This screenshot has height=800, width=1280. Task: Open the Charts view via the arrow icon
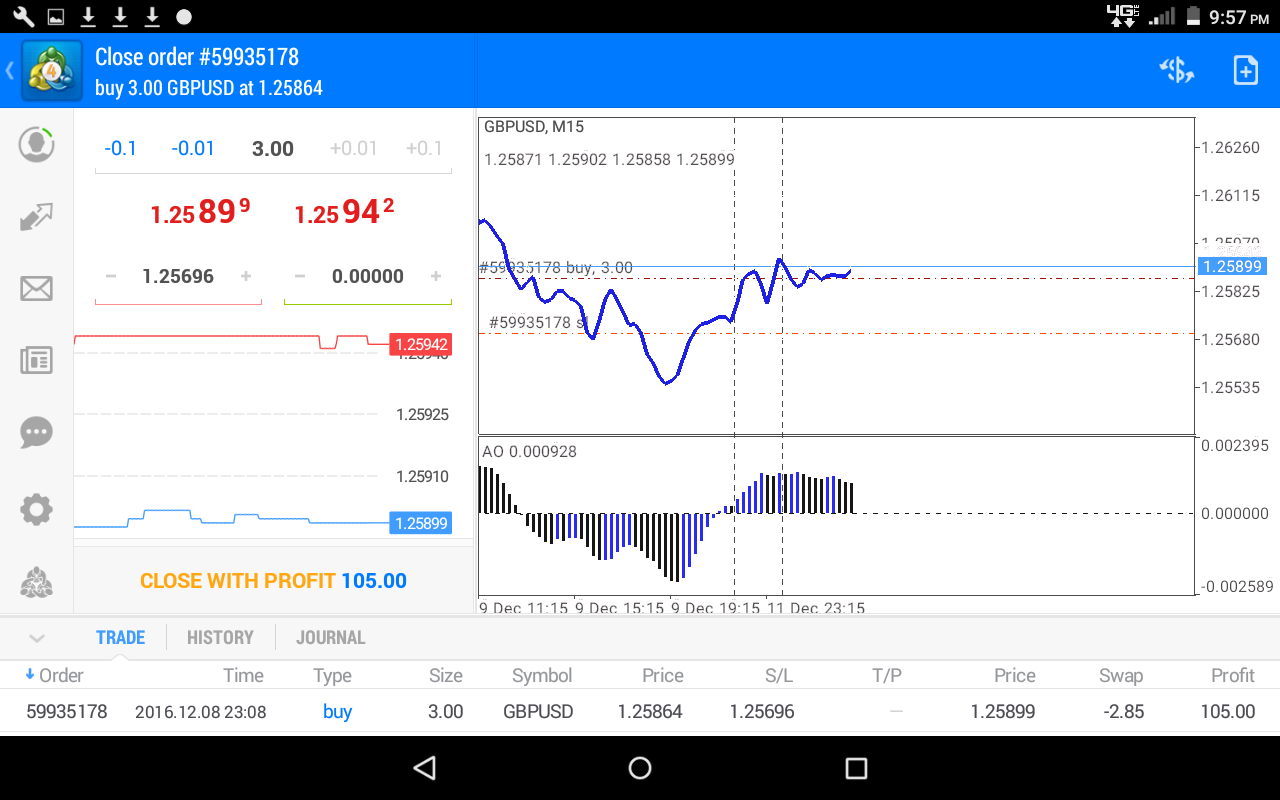tap(36, 216)
